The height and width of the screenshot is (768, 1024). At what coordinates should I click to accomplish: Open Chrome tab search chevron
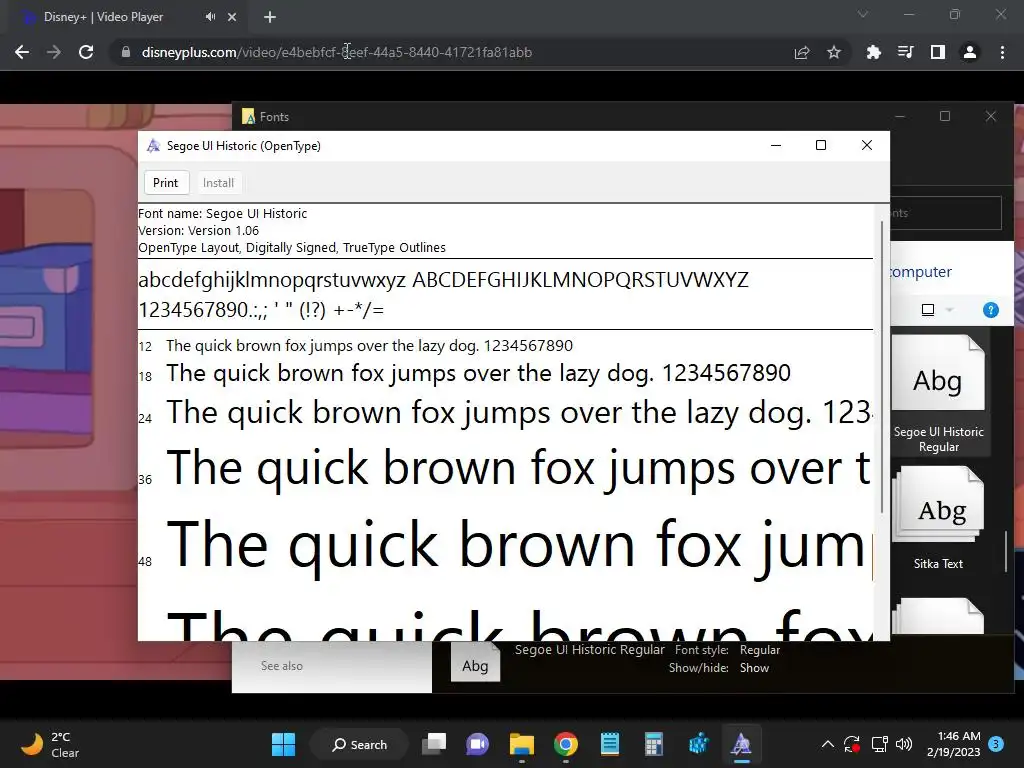coord(863,14)
